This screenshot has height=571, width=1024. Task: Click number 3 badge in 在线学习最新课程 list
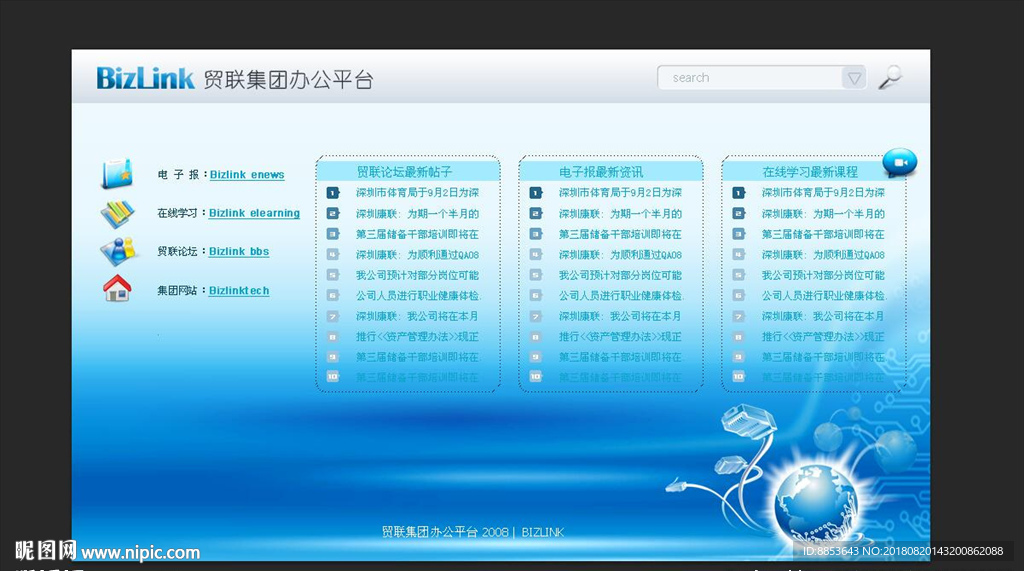point(739,234)
